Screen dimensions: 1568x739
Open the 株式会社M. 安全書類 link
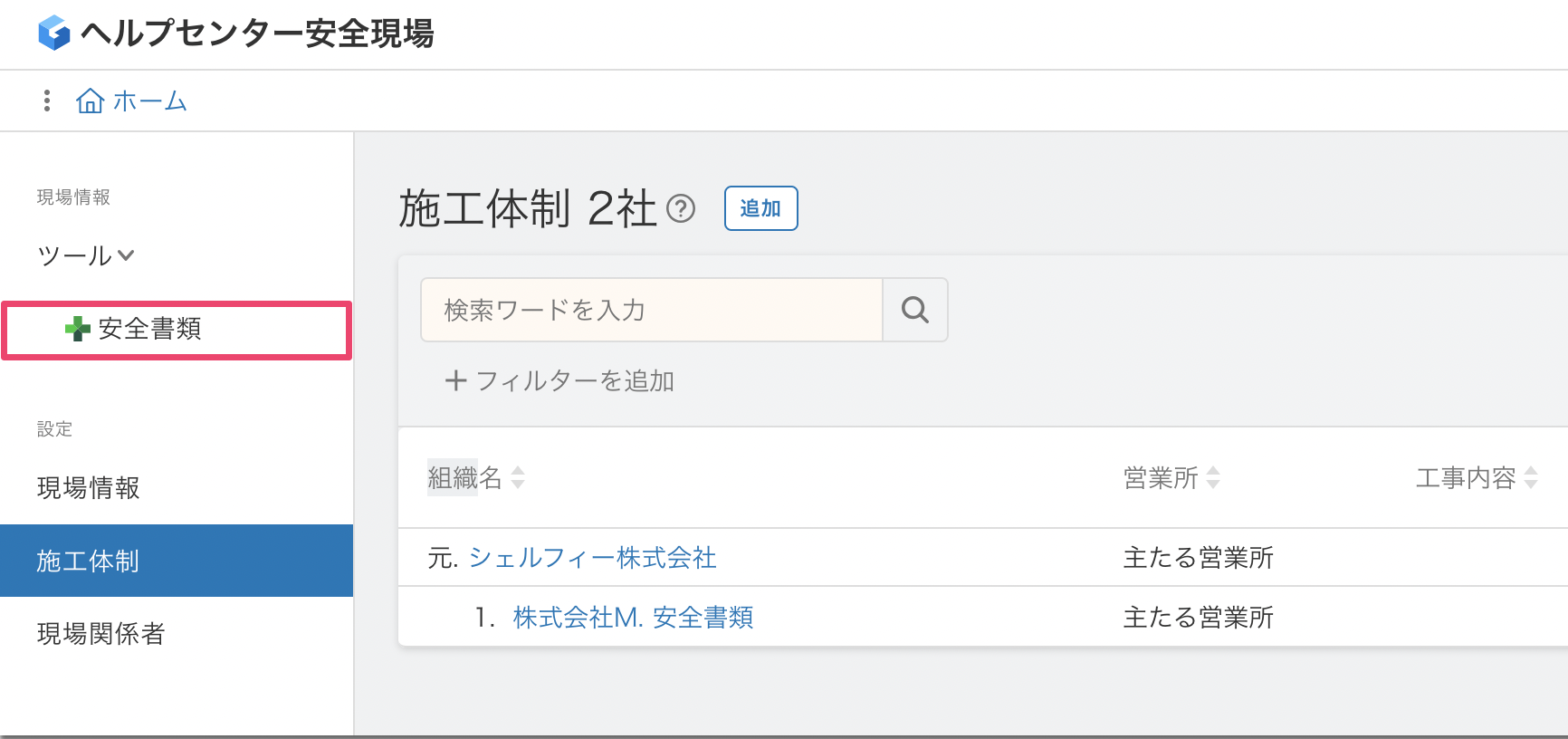tap(633, 618)
